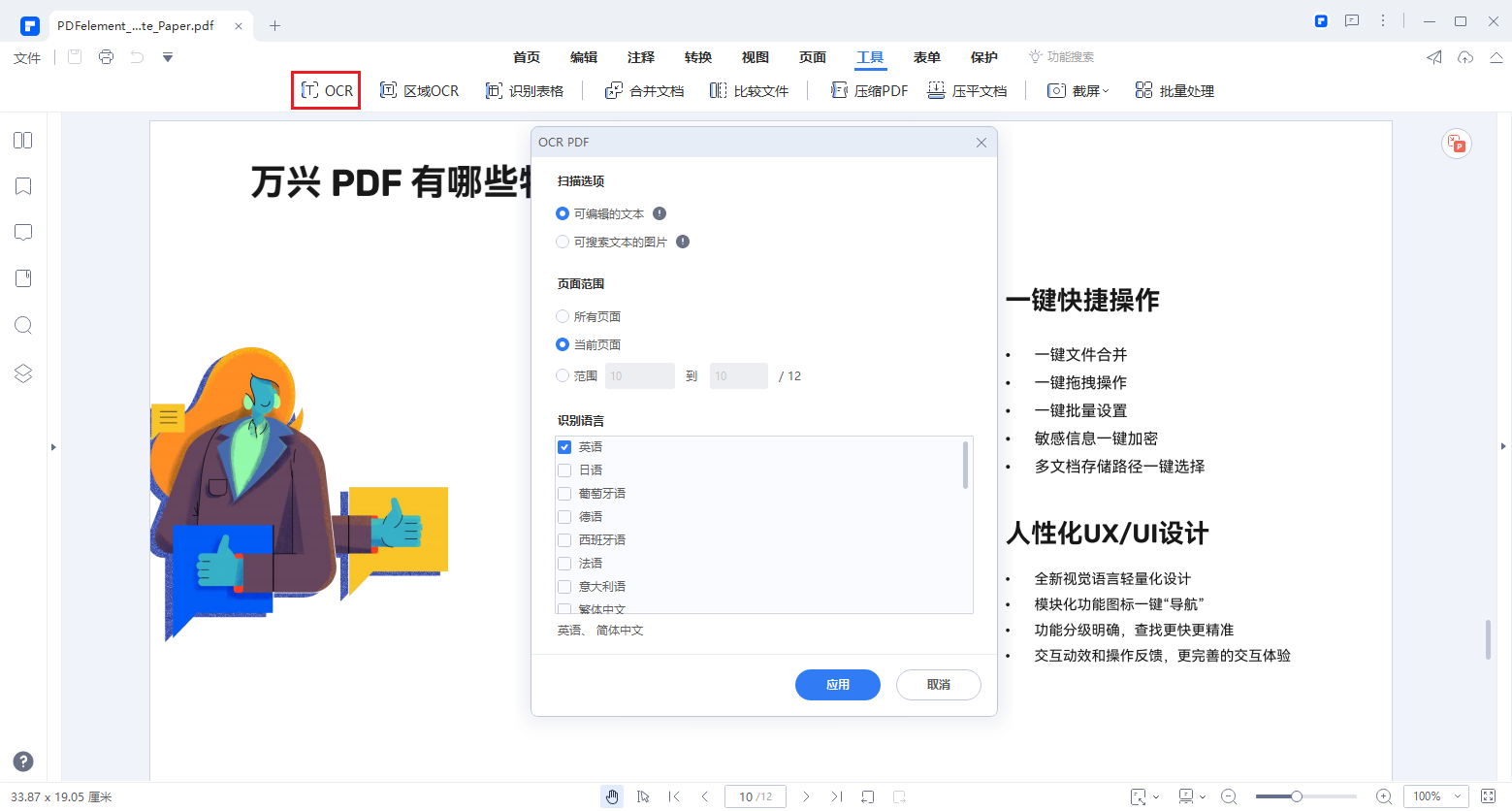This screenshot has height=811, width=1512.
Task: Open the page display mode dropdown
Action: click(1191, 795)
